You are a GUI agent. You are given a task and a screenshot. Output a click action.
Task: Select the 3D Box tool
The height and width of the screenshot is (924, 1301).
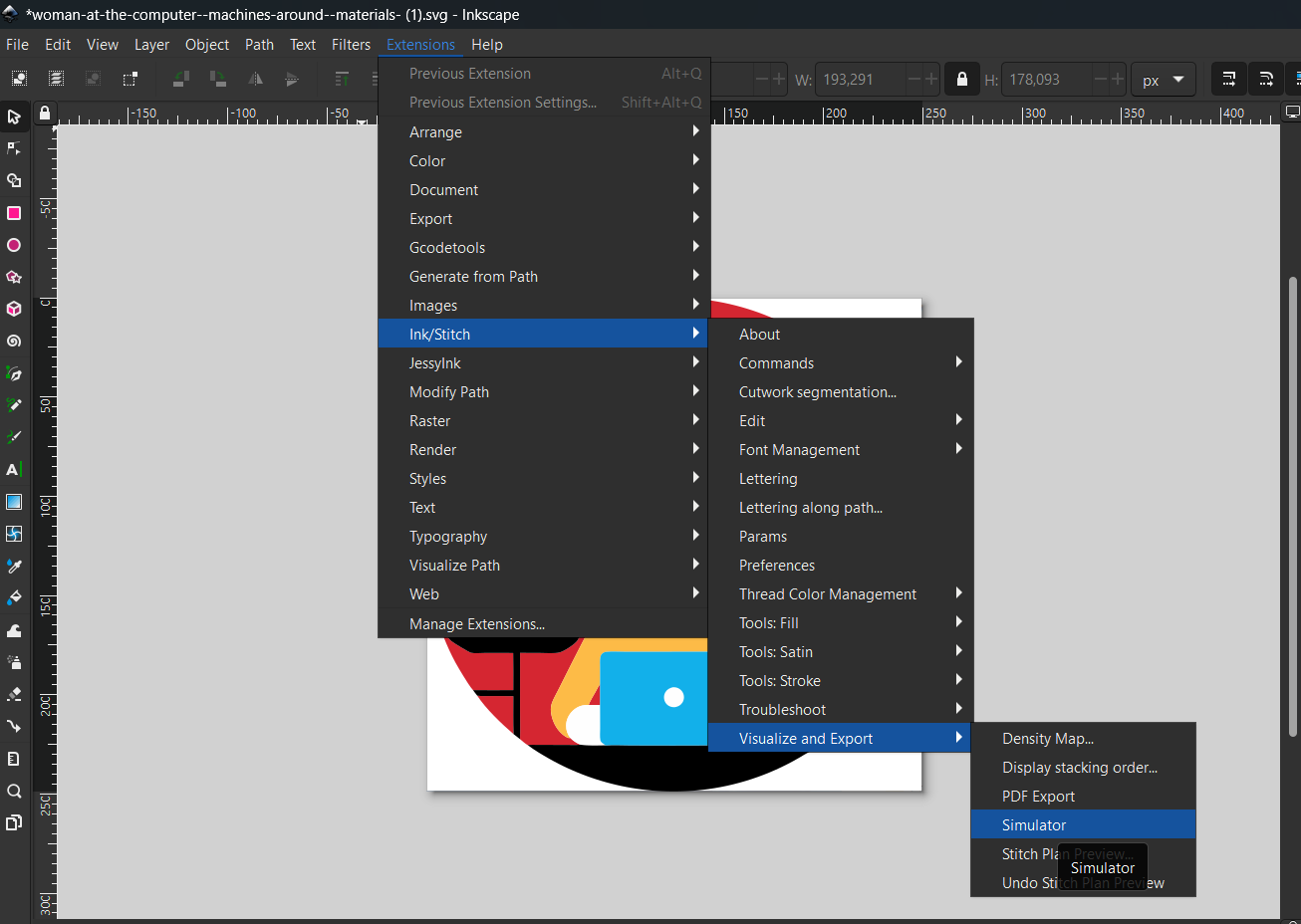coord(14,309)
